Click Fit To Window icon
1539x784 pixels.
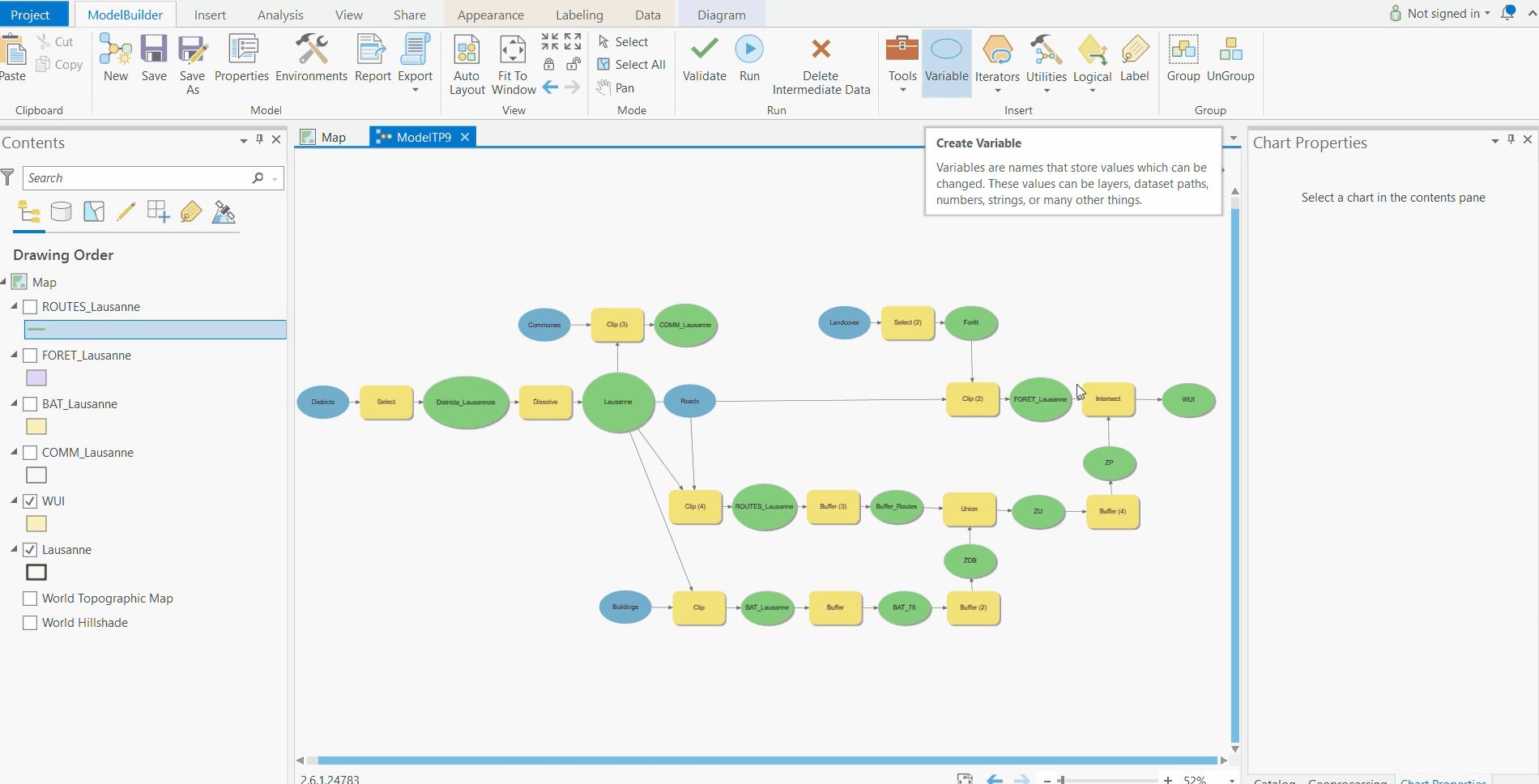click(513, 65)
